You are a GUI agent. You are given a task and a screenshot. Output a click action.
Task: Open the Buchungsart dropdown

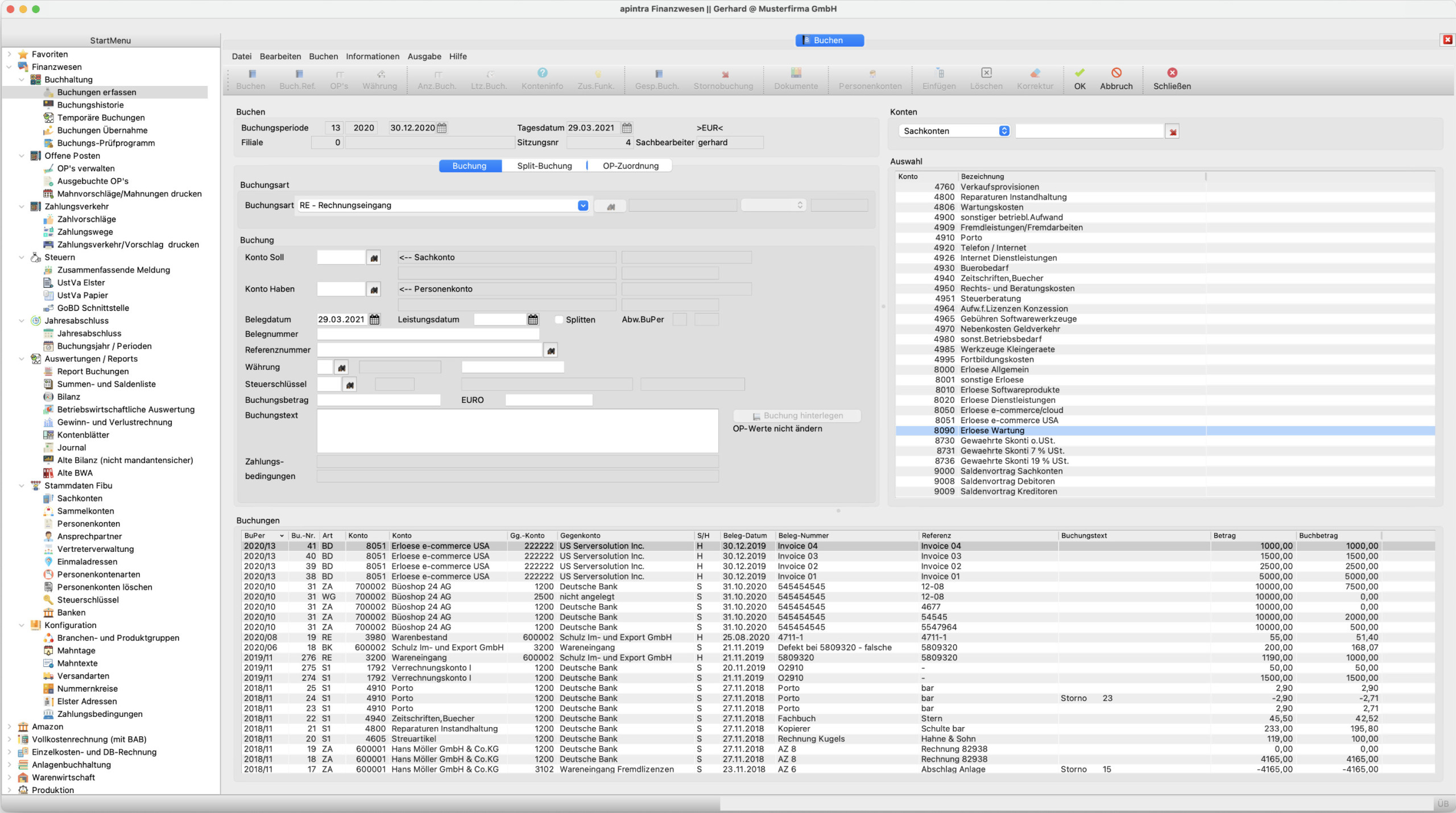coord(582,205)
